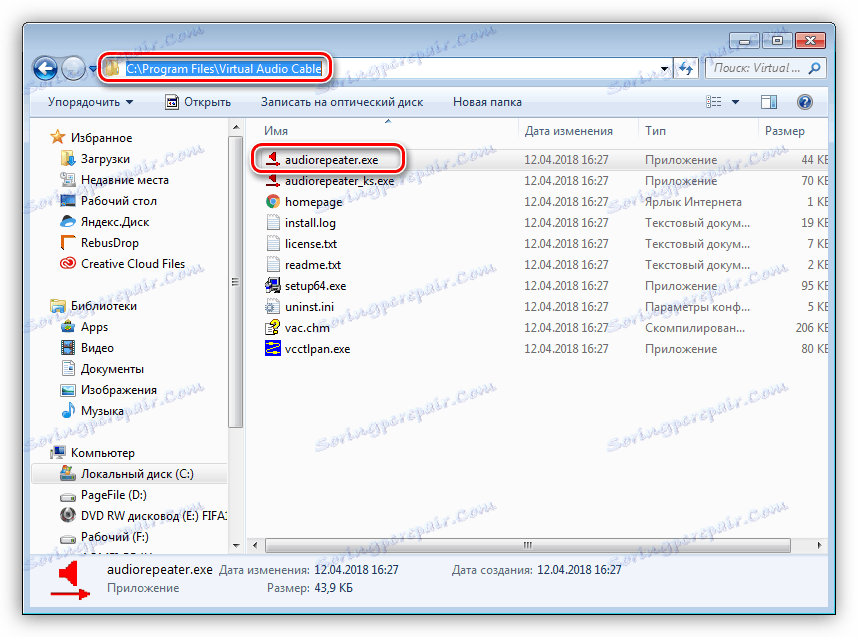
Task: Select the uninst.ini file icon
Action: [x=273, y=306]
